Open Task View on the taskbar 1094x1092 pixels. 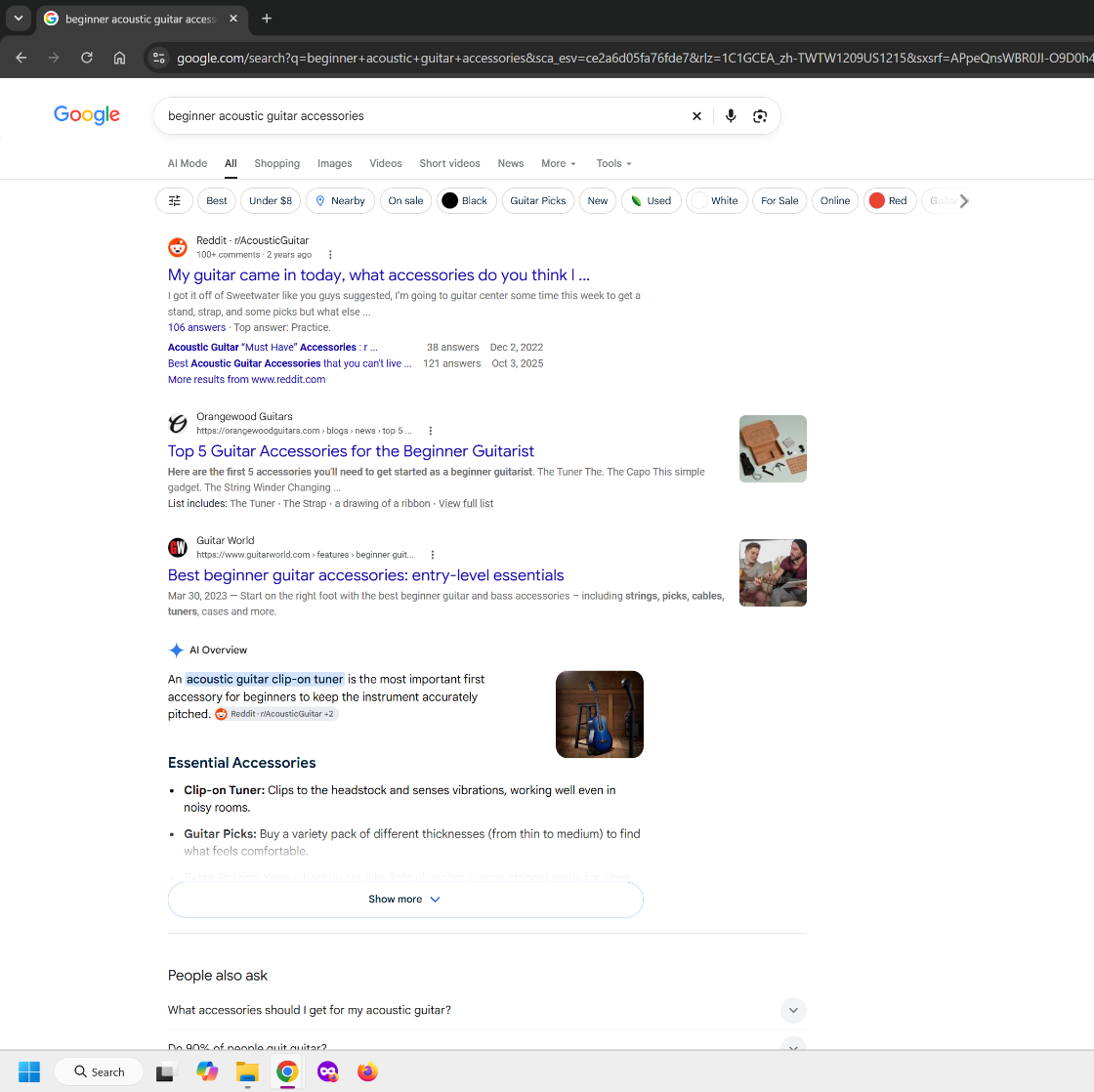[165, 1071]
